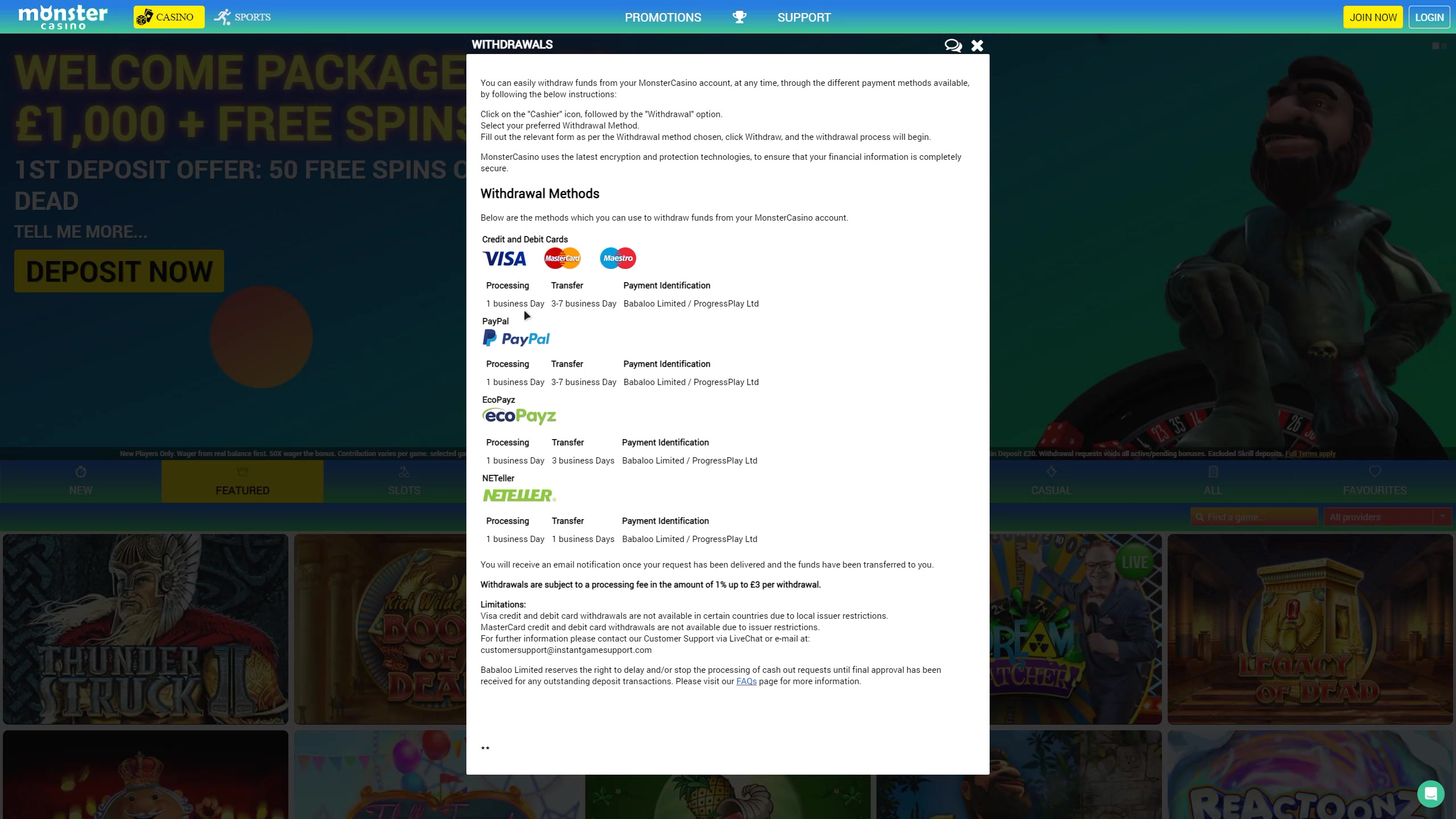
Task: Click the Find a game search field
Action: coord(1254,517)
